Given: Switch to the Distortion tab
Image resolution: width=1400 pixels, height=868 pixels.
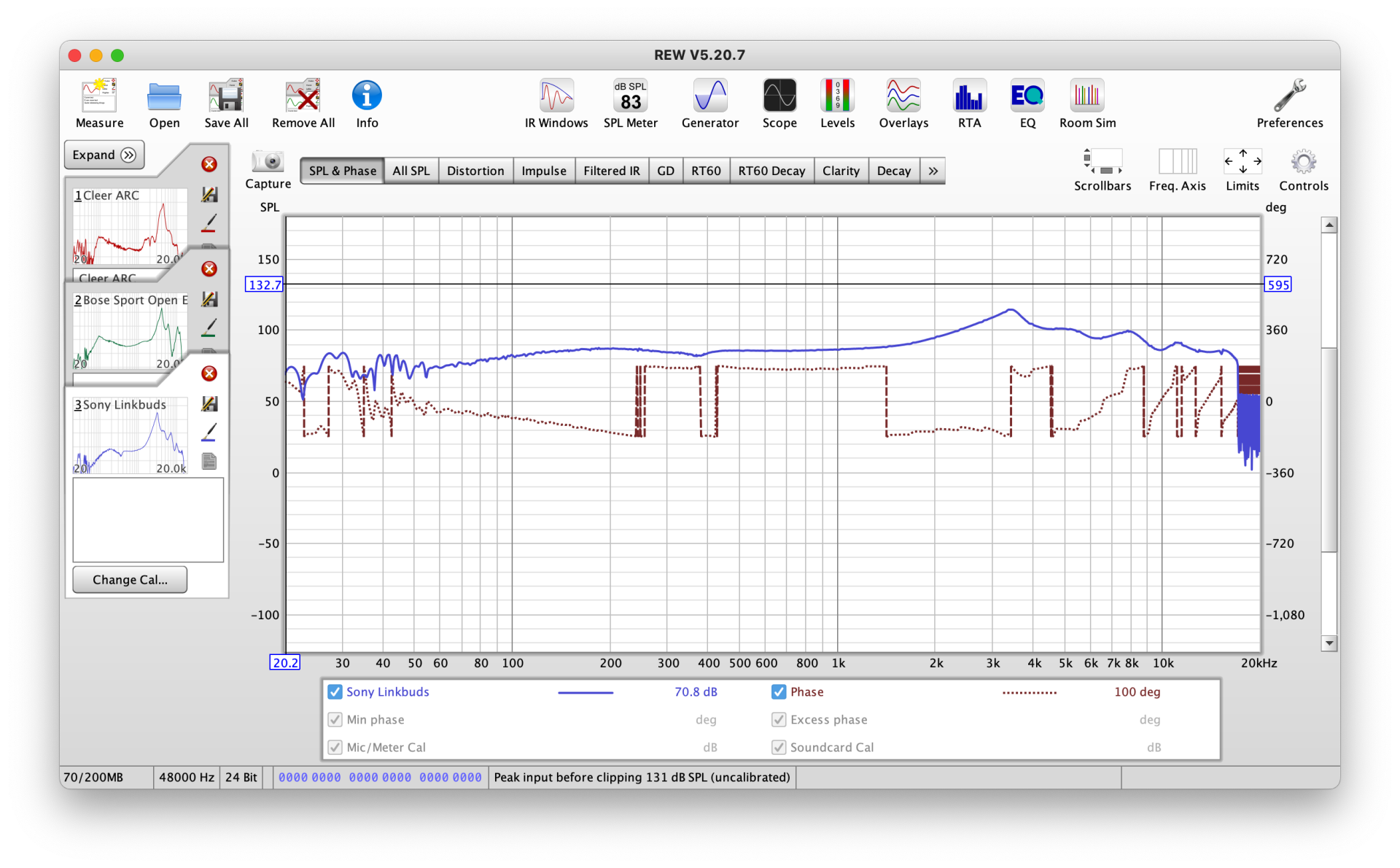Looking at the screenshot, I should (x=475, y=171).
